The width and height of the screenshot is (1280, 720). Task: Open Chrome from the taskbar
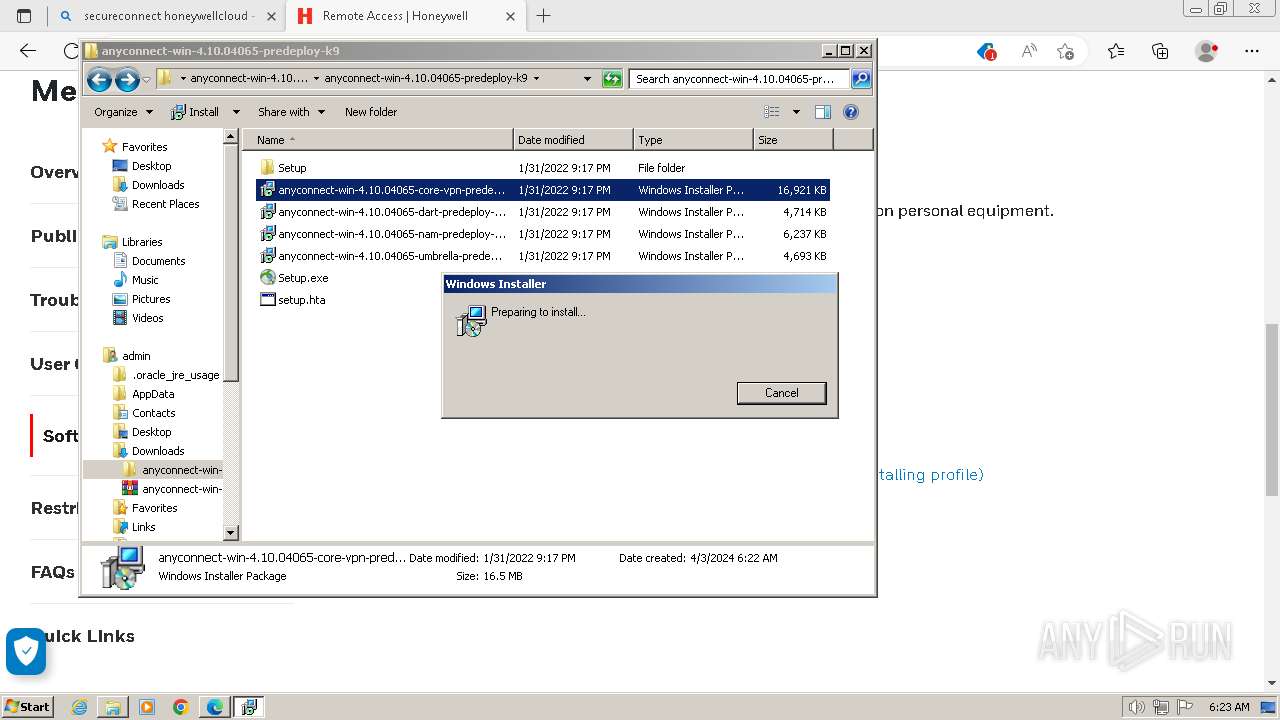tap(181, 707)
